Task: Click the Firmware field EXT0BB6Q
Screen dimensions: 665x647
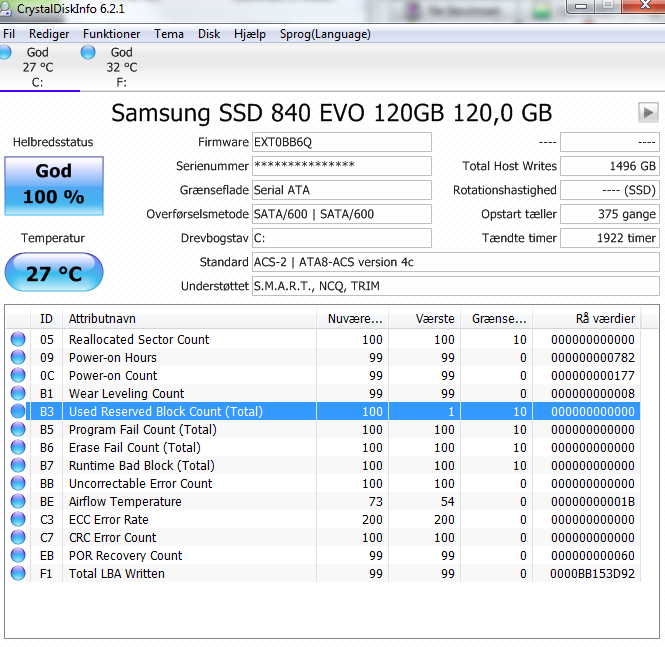Action: pyautogui.click(x=342, y=142)
